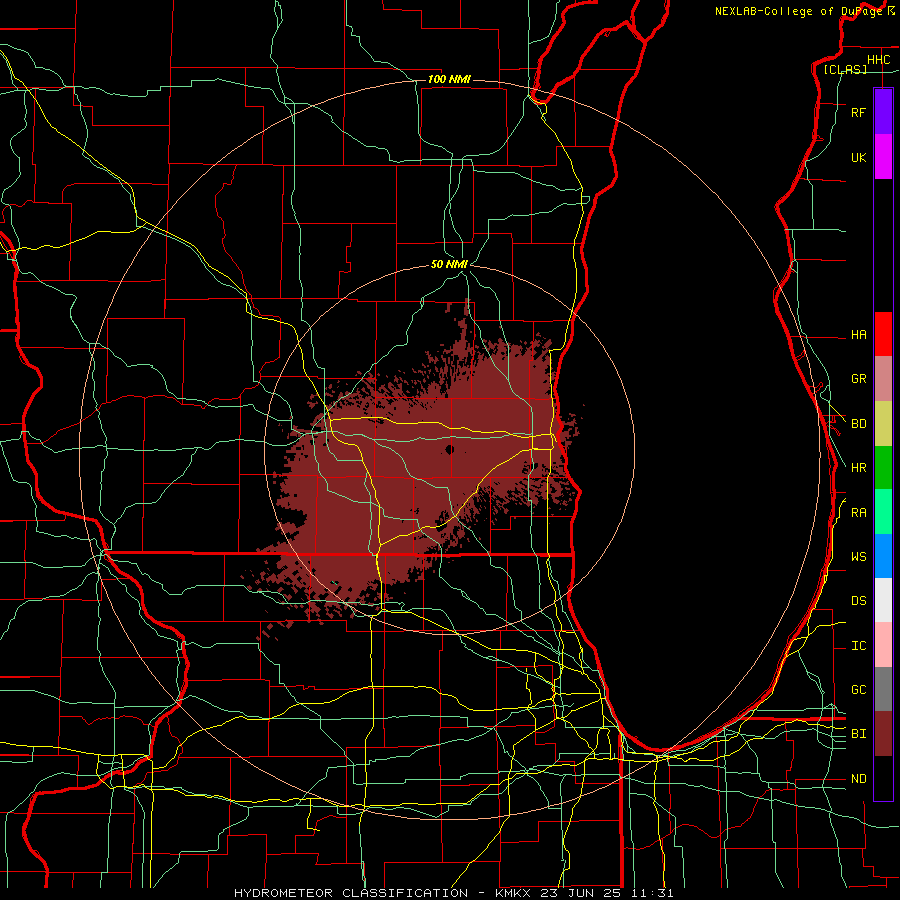Click the GC gray legend swatch
The width and height of the screenshot is (900, 900).
click(x=883, y=689)
